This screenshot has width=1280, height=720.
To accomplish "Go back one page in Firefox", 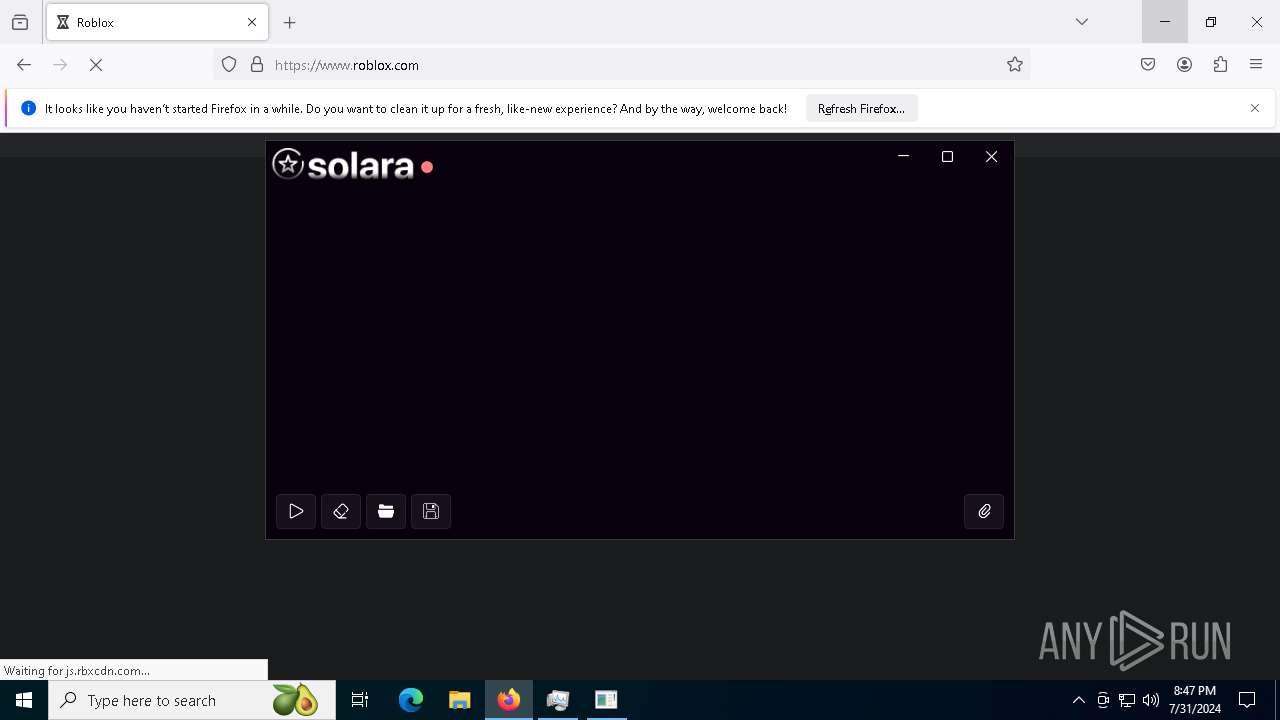I will click(24, 65).
